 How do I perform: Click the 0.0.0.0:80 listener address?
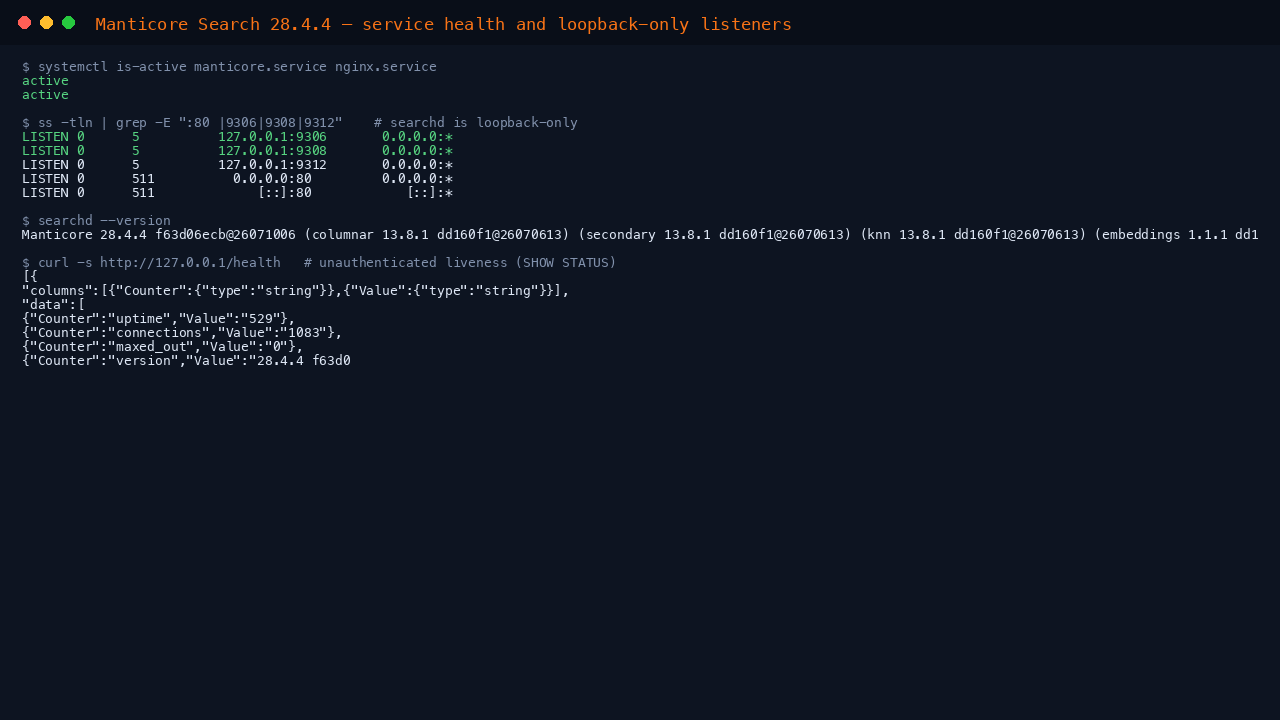click(x=272, y=179)
